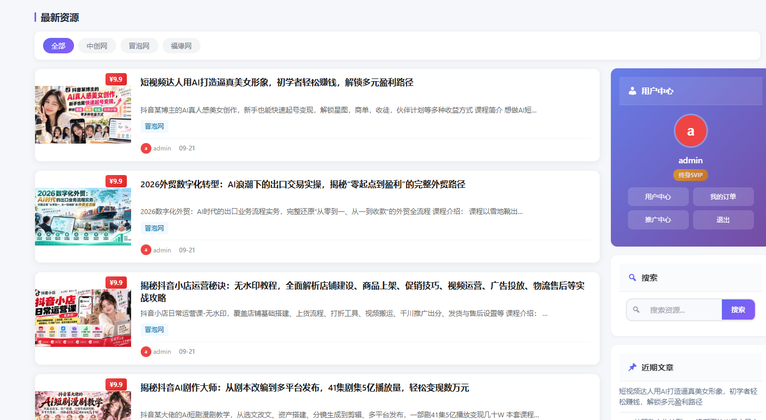Select the 福缘网 filter tab
The height and width of the screenshot is (420, 766).
click(181, 46)
